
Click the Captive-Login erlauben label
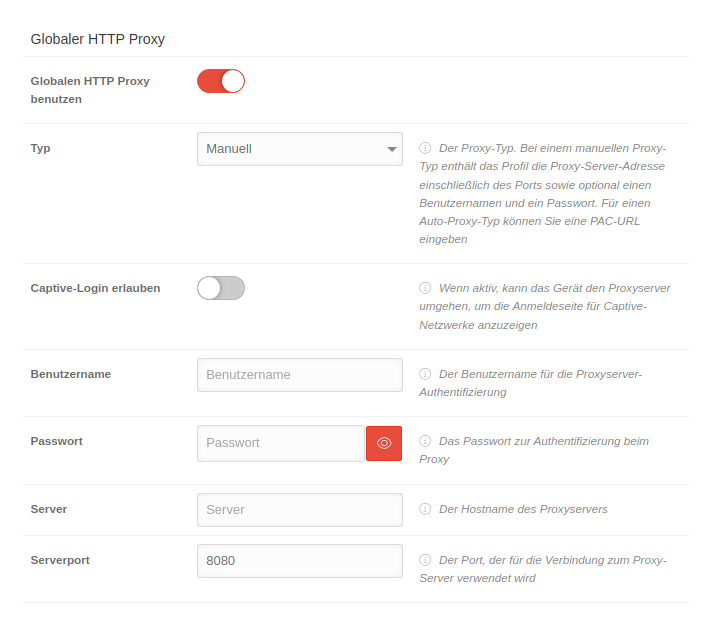click(x=96, y=288)
